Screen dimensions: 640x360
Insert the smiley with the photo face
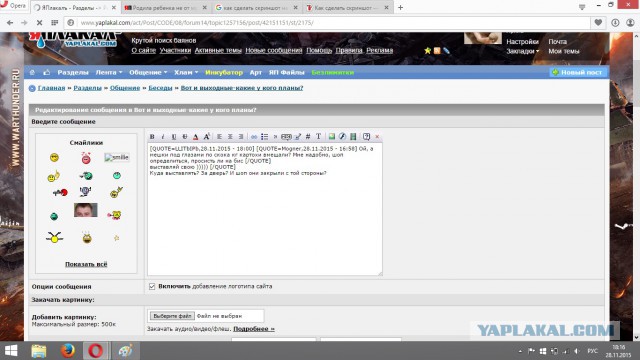pyautogui.click(x=86, y=210)
